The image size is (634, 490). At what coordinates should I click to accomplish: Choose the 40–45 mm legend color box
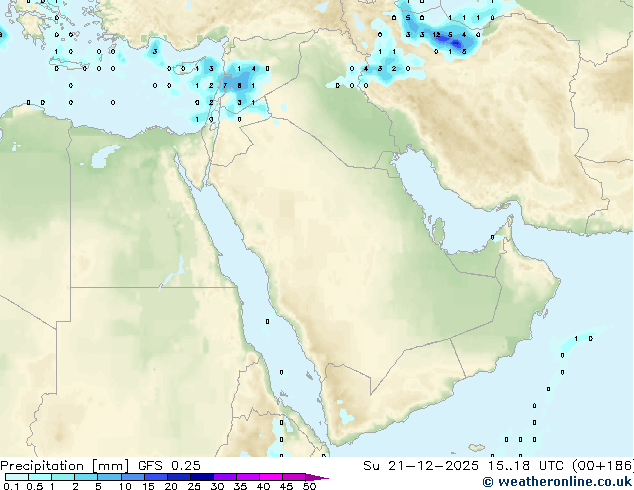coord(271,477)
